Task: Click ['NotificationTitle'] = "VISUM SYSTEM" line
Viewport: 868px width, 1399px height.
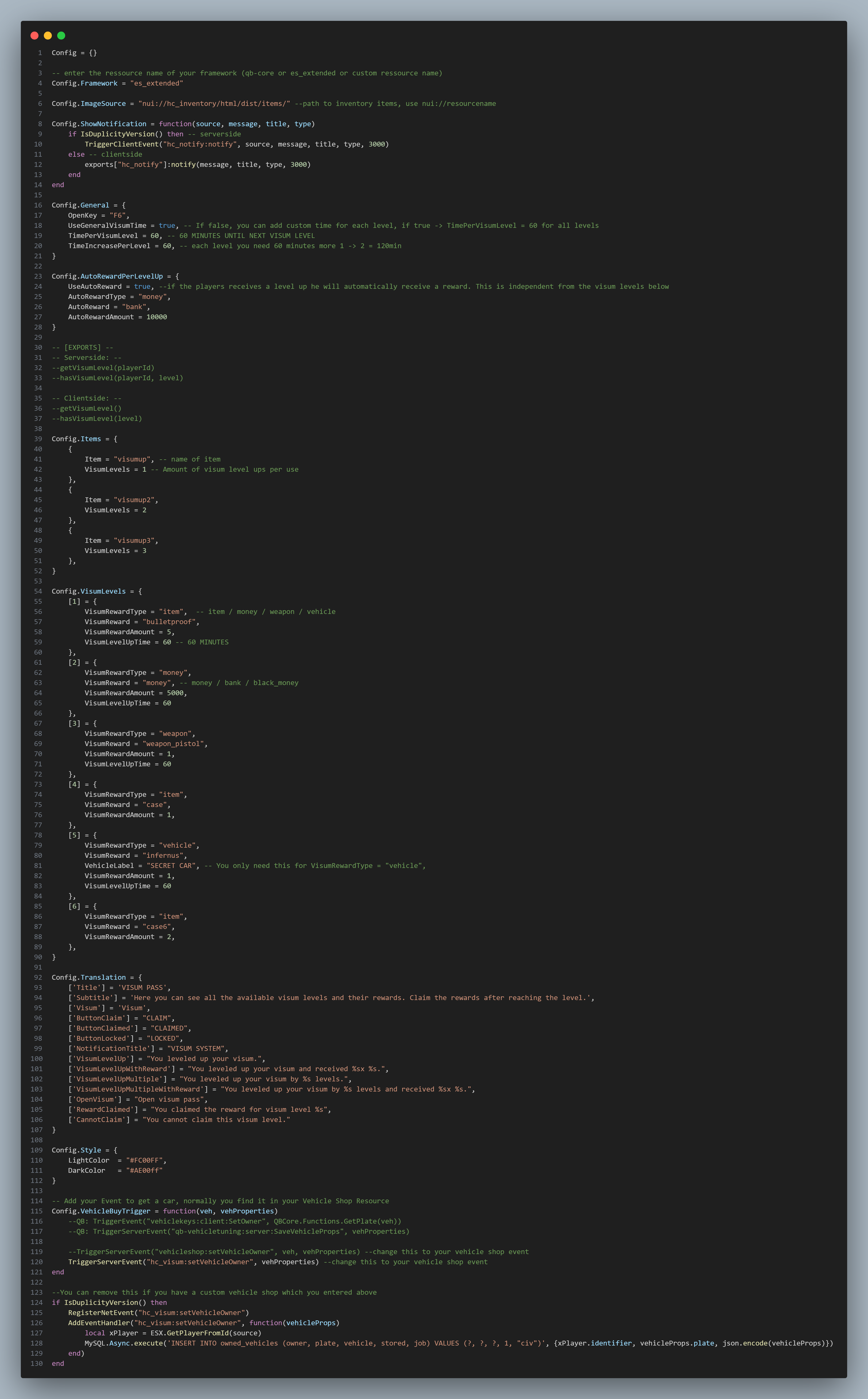Action: pos(148,1049)
